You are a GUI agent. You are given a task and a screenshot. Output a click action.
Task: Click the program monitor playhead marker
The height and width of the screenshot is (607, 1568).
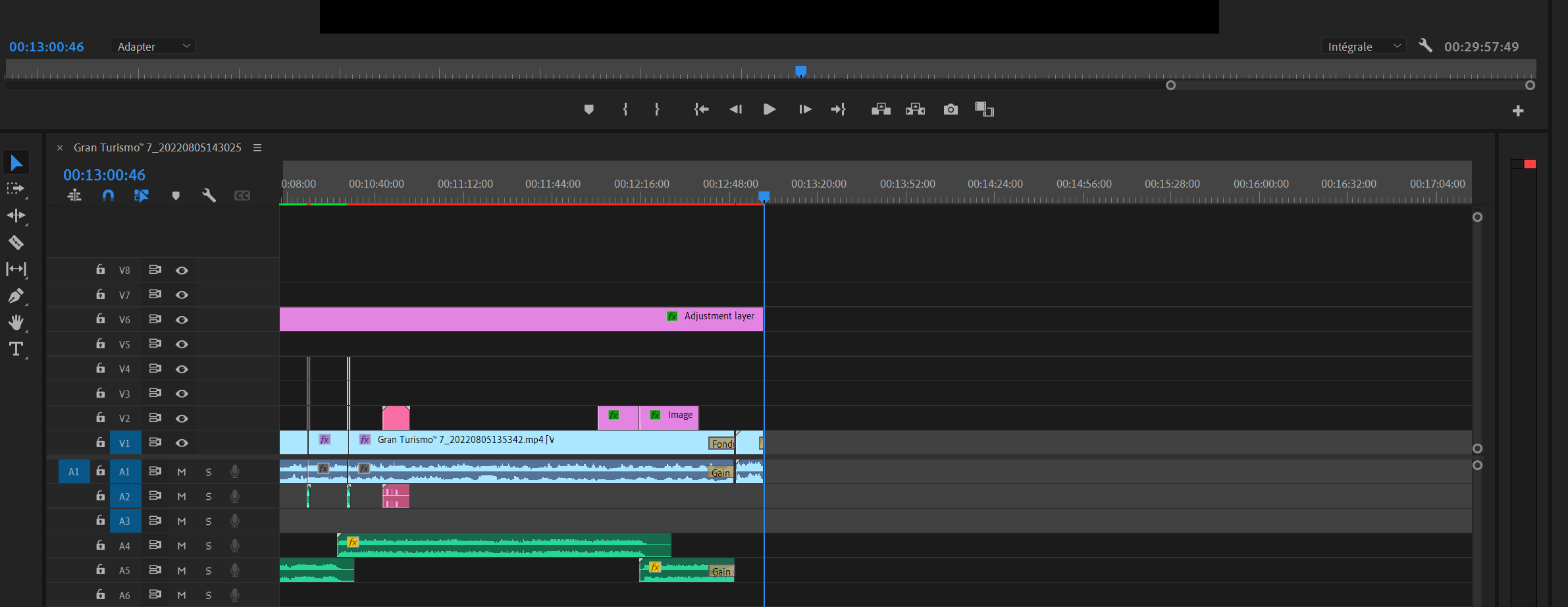[x=800, y=70]
